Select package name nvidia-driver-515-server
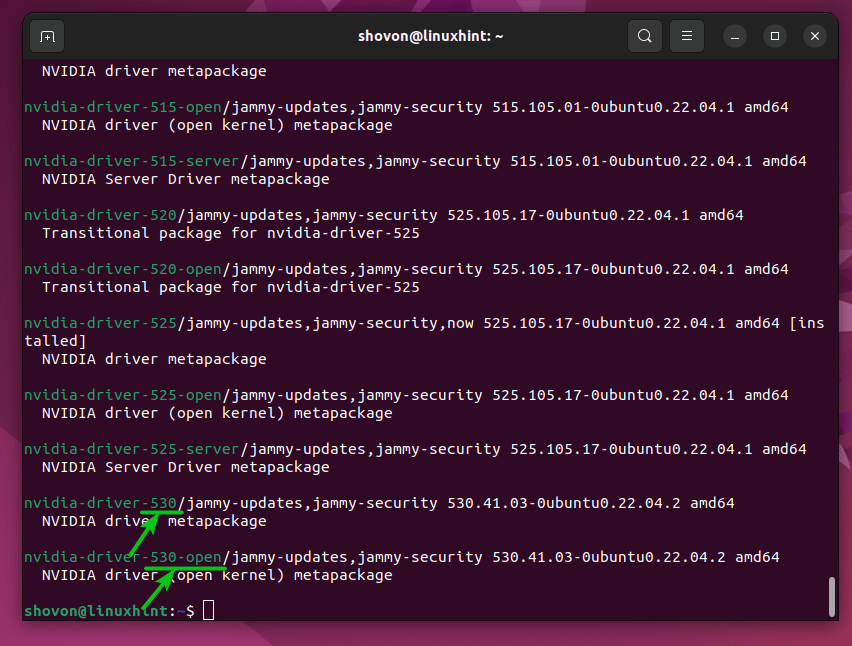 pos(131,161)
